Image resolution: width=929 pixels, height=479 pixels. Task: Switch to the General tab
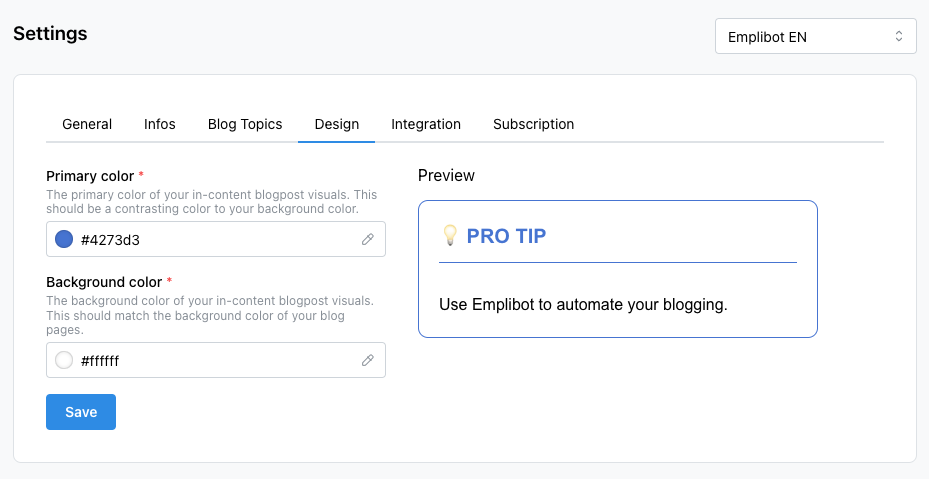point(87,124)
